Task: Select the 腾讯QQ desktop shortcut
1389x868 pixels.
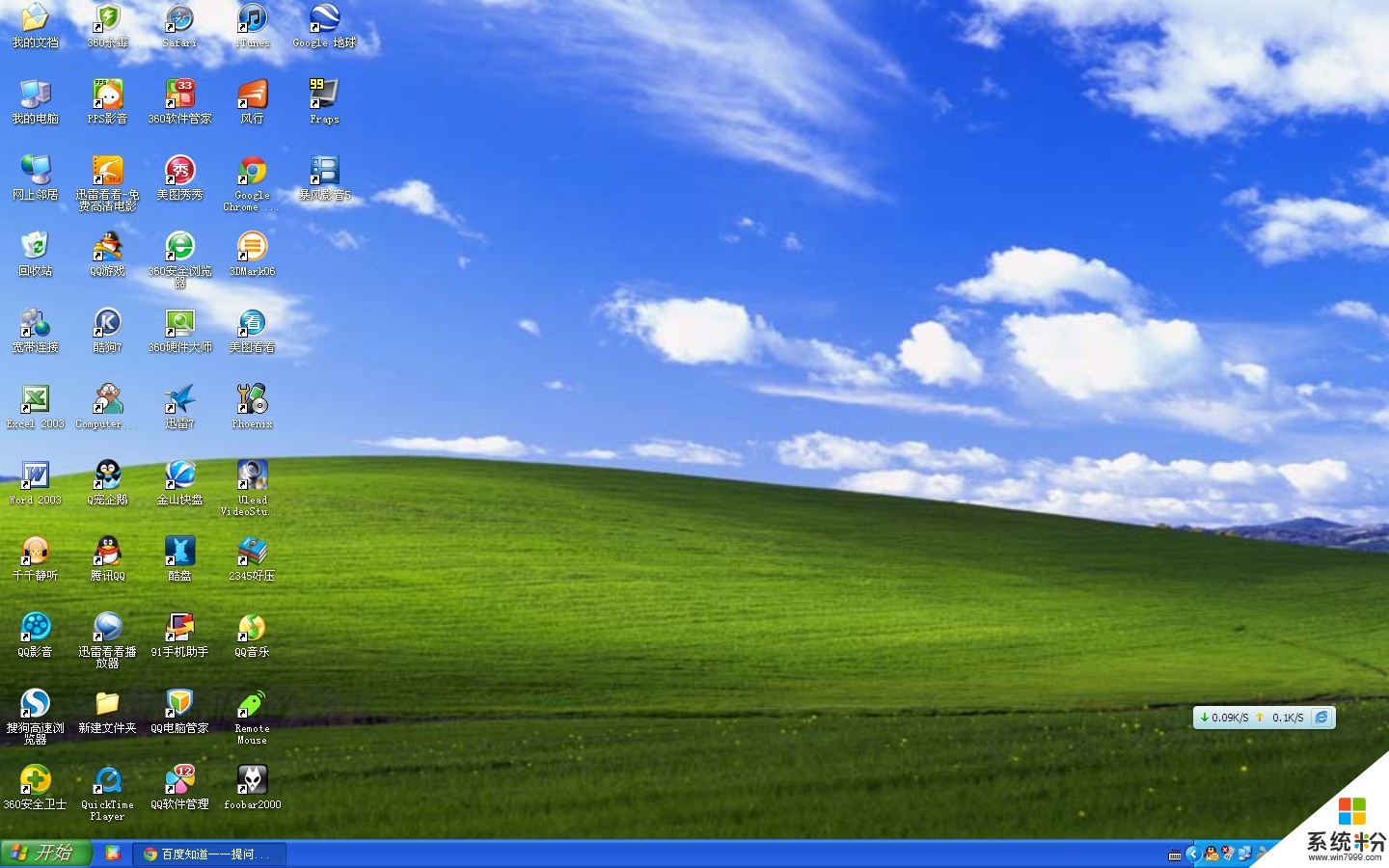Action: (x=107, y=552)
